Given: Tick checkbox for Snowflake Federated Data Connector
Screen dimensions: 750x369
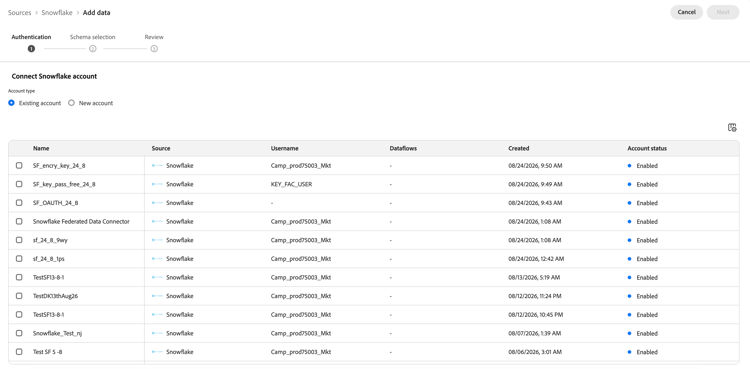Looking at the screenshot, I should coord(19,222).
